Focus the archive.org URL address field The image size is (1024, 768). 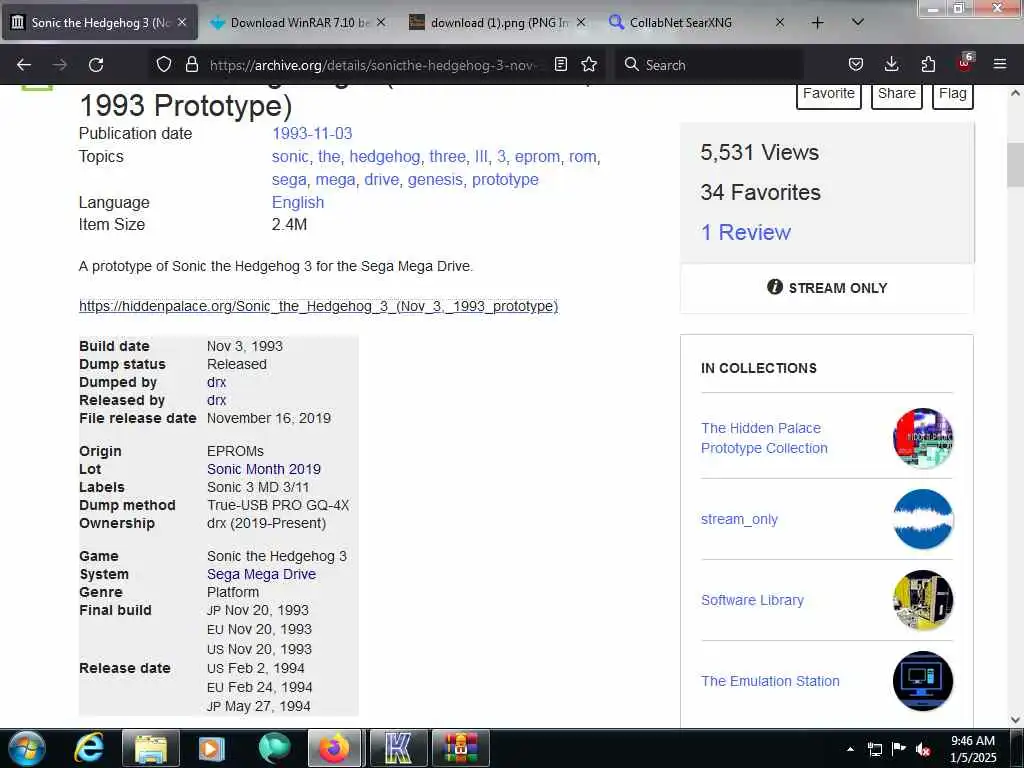pyautogui.click(x=374, y=65)
